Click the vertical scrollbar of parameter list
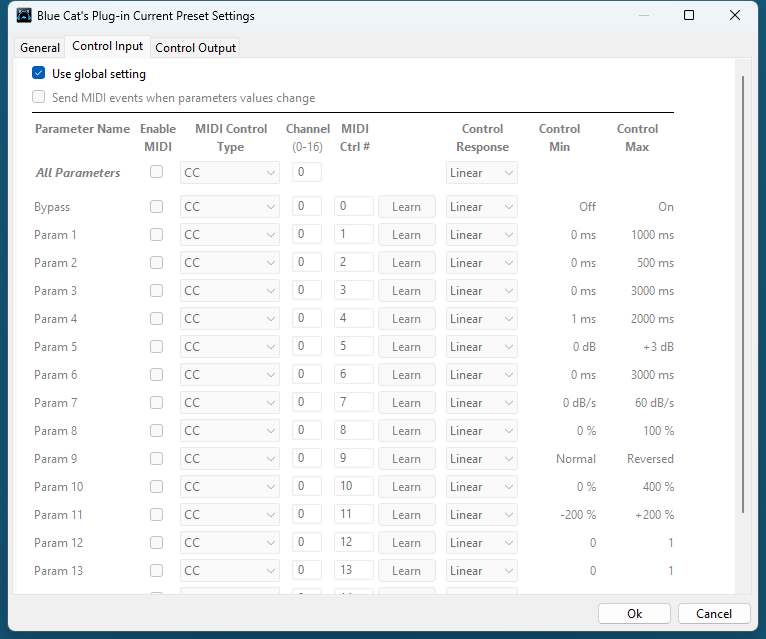The width and height of the screenshot is (766, 639). [x=743, y=300]
